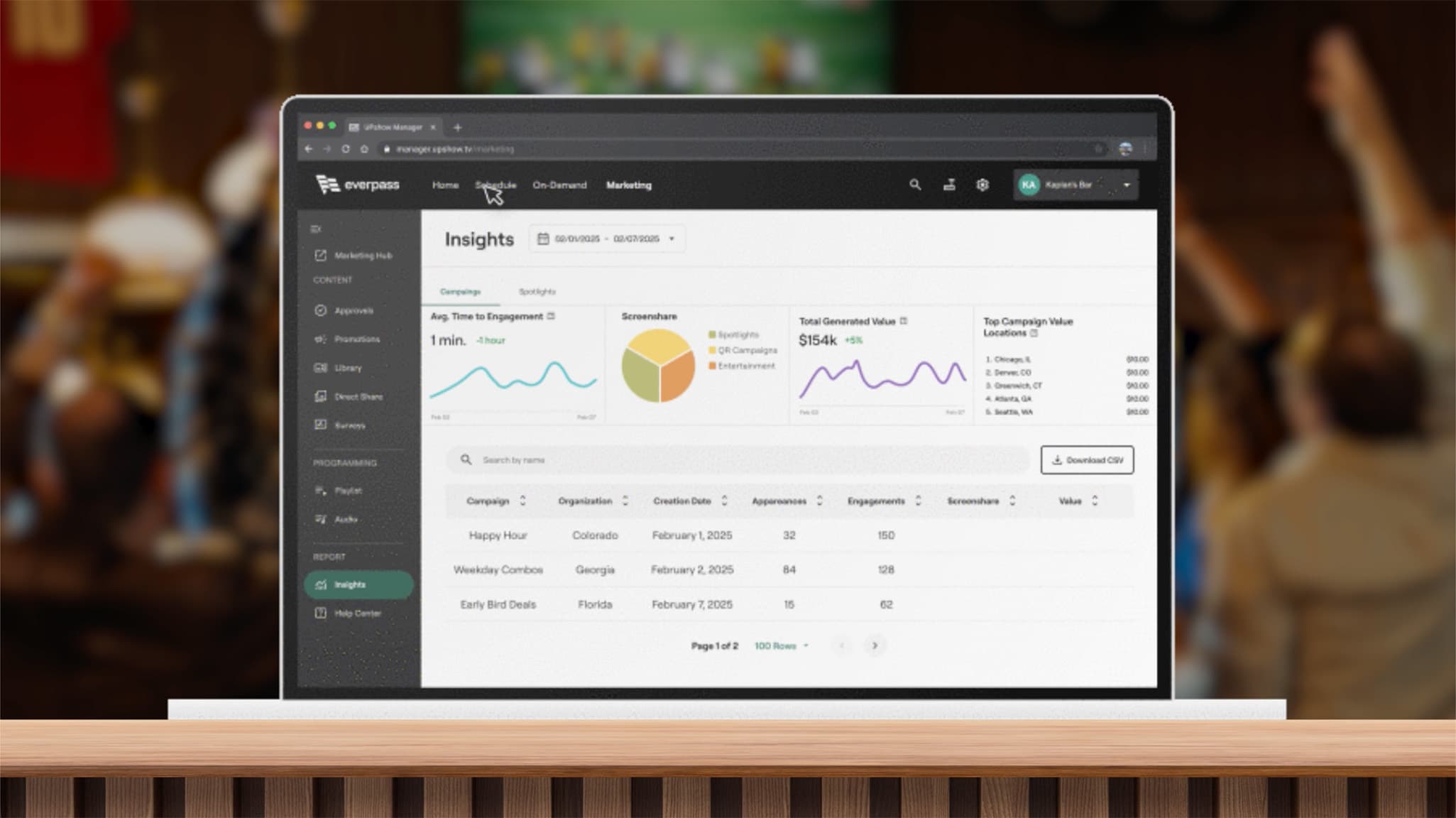Open Promotions from the sidebar

tap(356, 339)
